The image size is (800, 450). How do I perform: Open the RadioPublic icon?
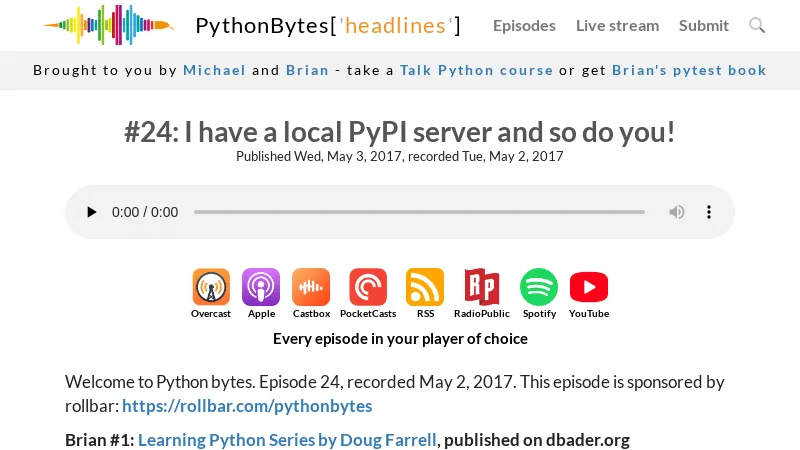click(481, 288)
